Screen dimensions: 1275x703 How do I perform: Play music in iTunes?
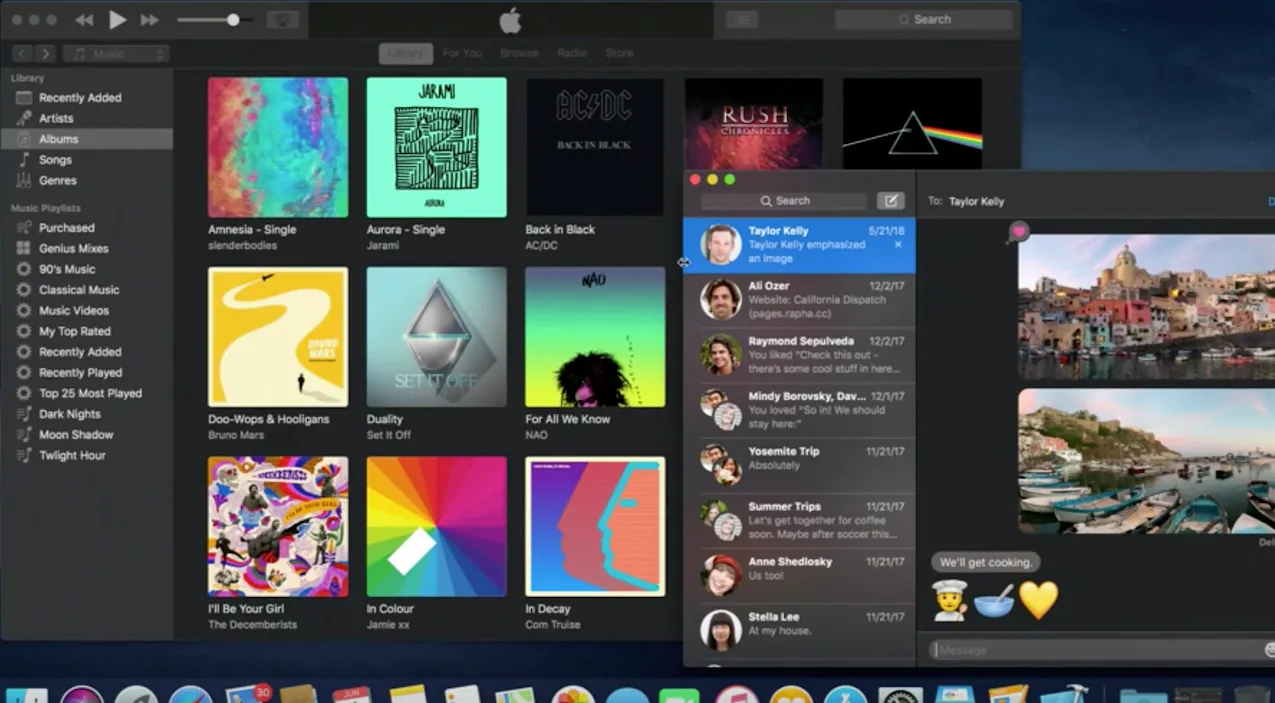click(118, 19)
